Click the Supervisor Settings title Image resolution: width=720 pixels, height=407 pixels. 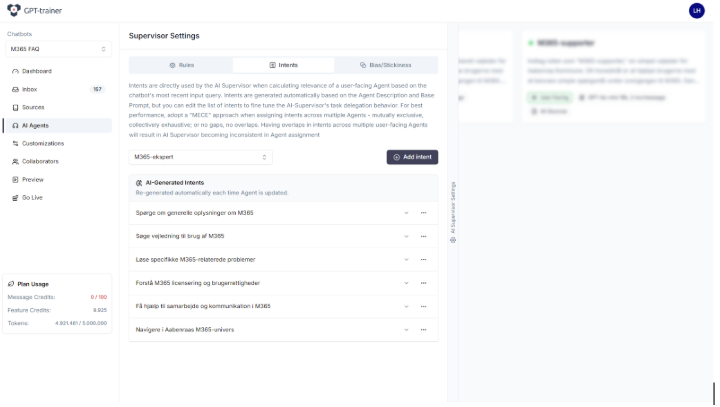click(164, 36)
